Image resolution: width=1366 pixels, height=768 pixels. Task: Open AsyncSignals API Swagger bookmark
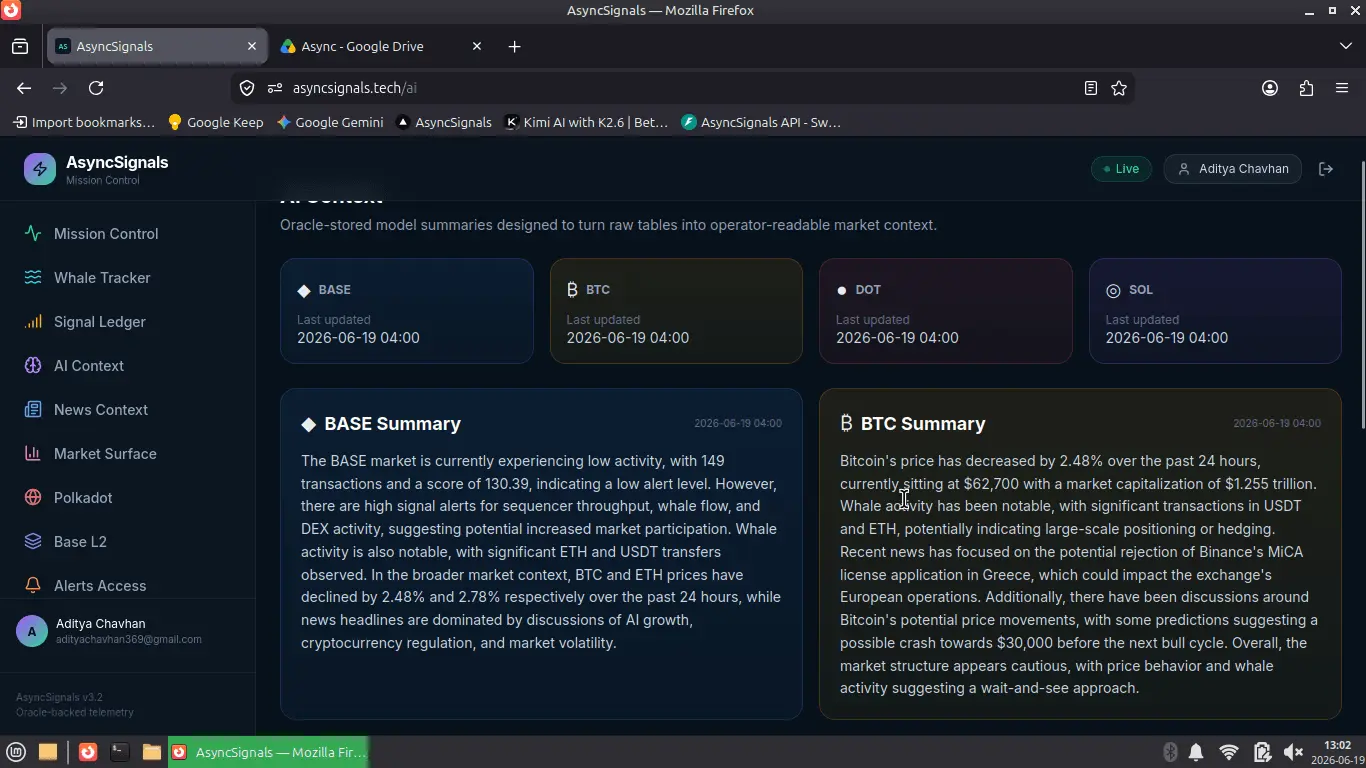(x=761, y=122)
